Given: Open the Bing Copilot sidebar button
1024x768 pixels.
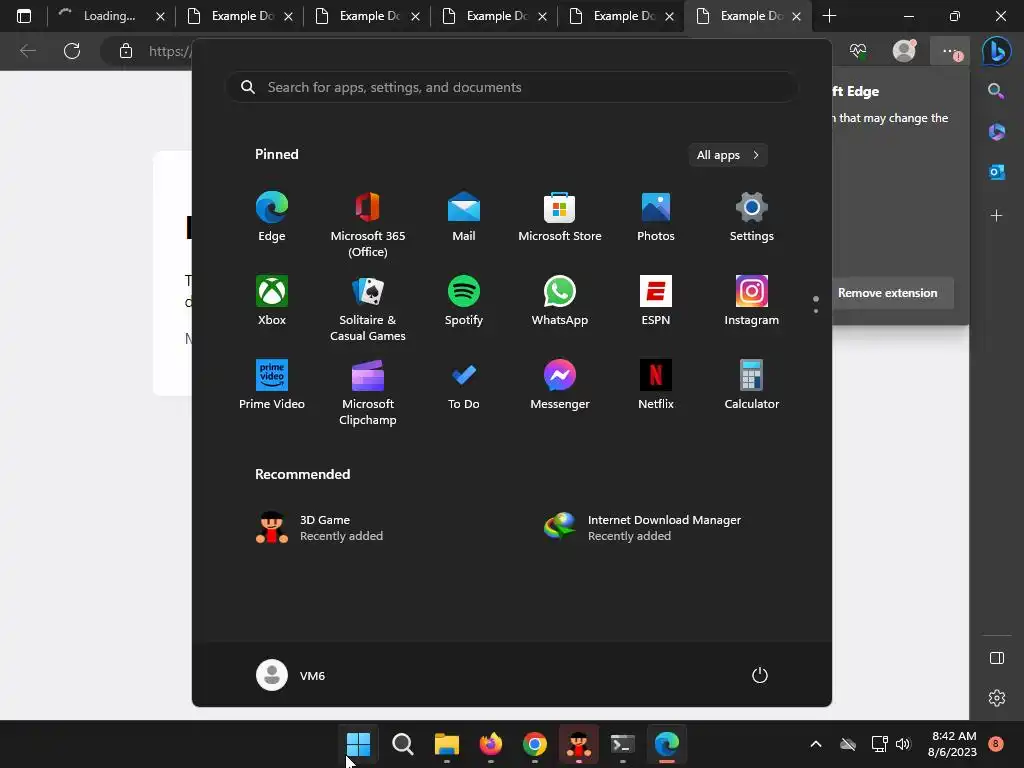Looking at the screenshot, I should pos(997,51).
